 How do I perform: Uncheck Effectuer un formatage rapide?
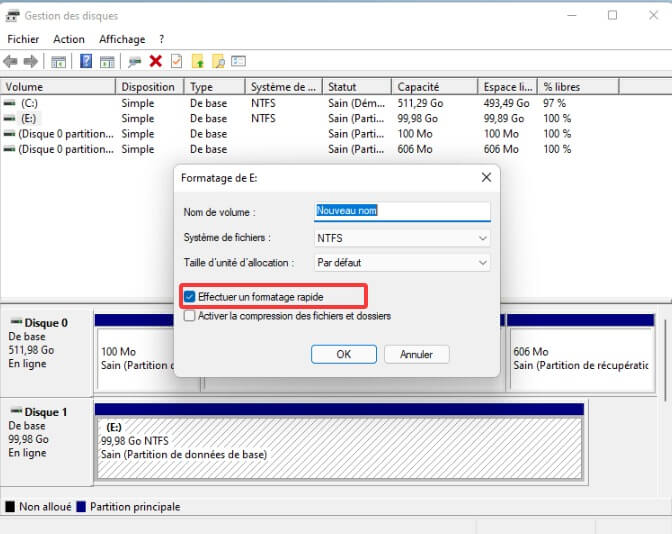[x=189, y=297]
